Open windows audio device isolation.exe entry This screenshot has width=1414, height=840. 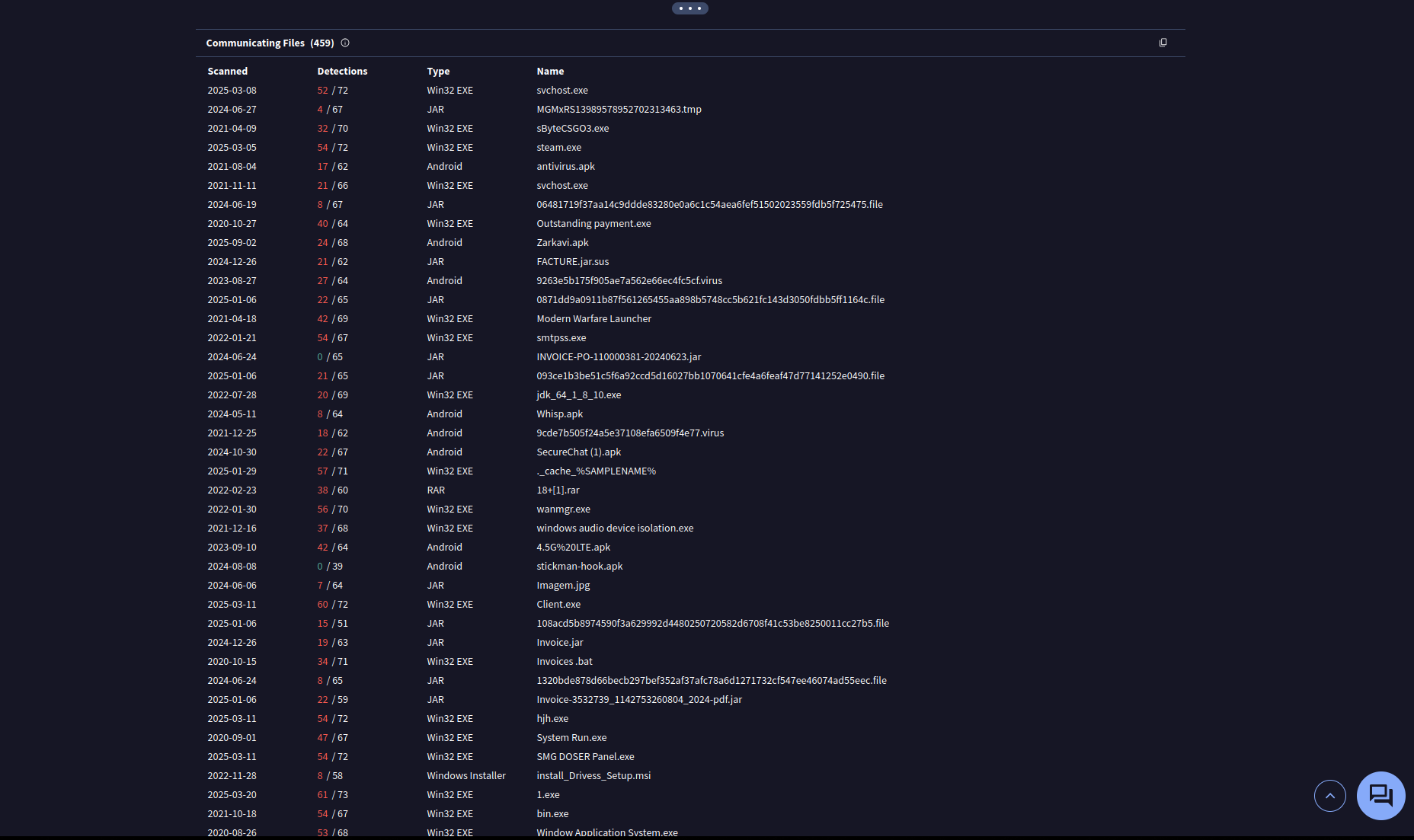[x=615, y=529]
